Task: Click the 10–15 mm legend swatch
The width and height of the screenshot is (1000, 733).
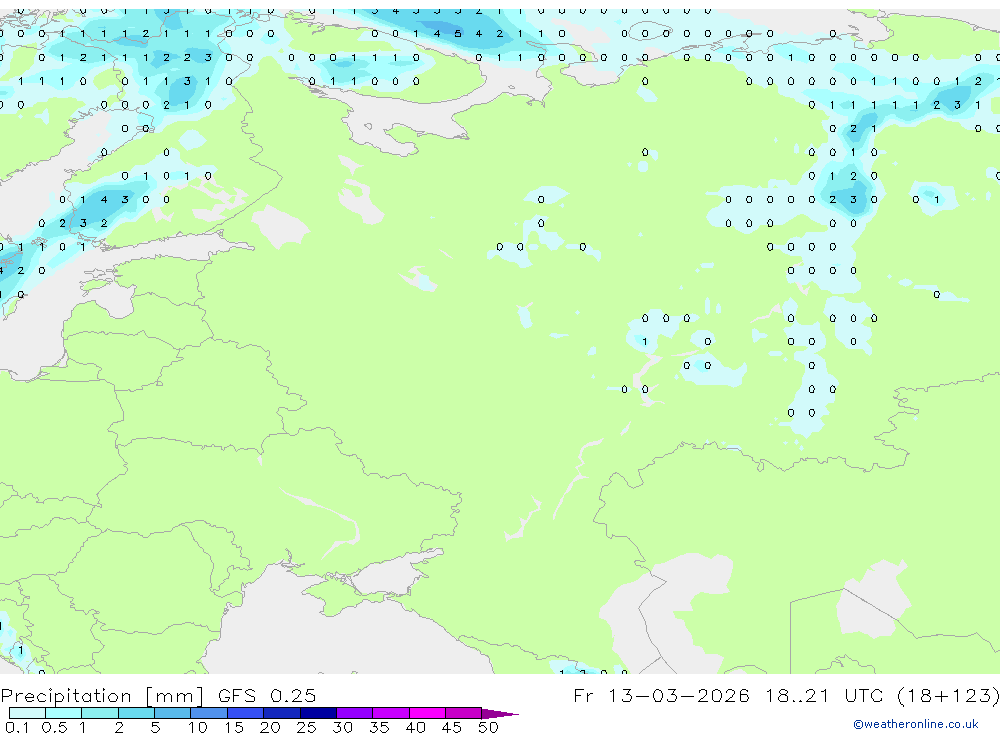Action: click(x=209, y=713)
